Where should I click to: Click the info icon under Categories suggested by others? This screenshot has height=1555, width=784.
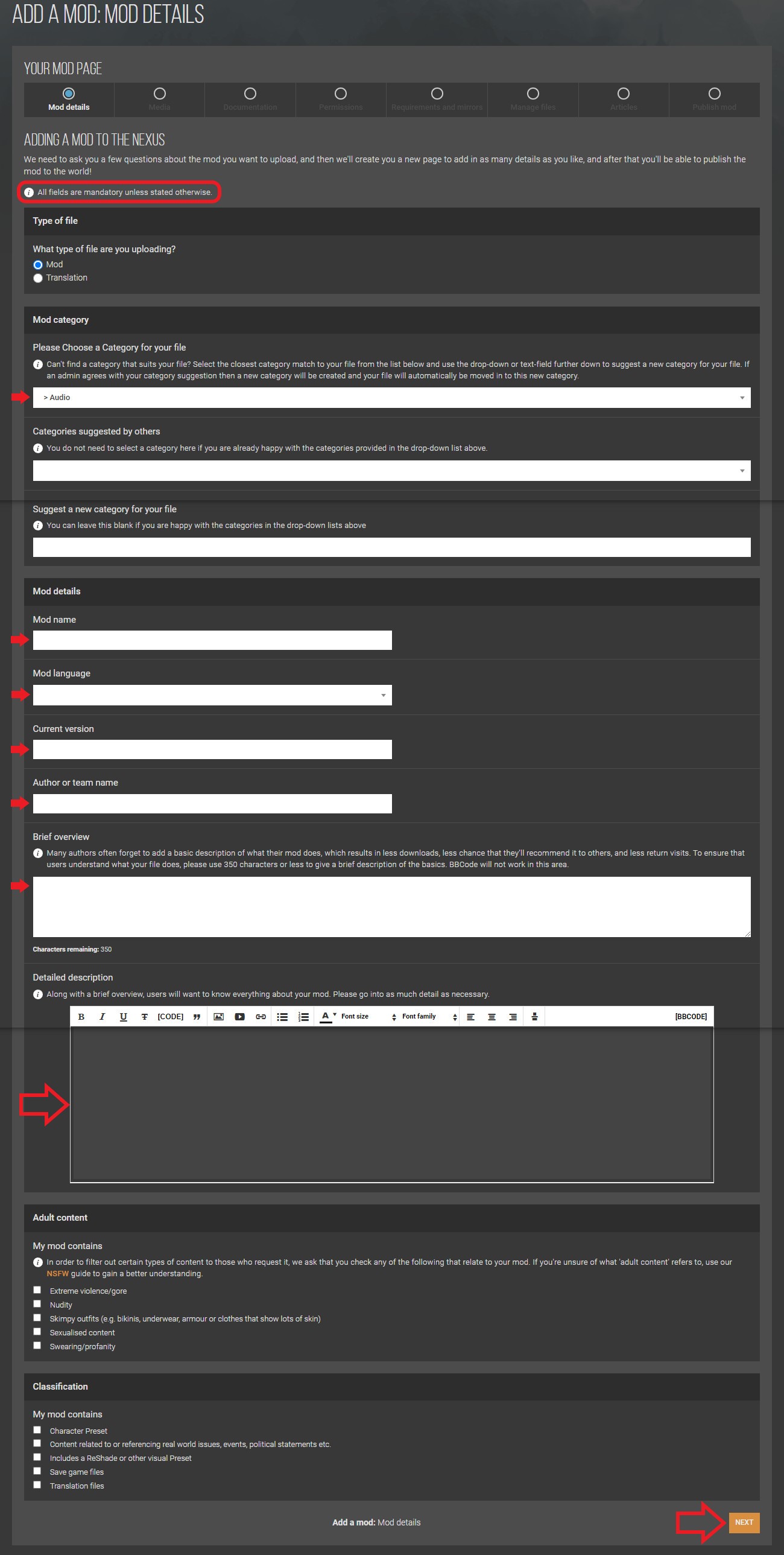pyautogui.click(x=38, y=448)
